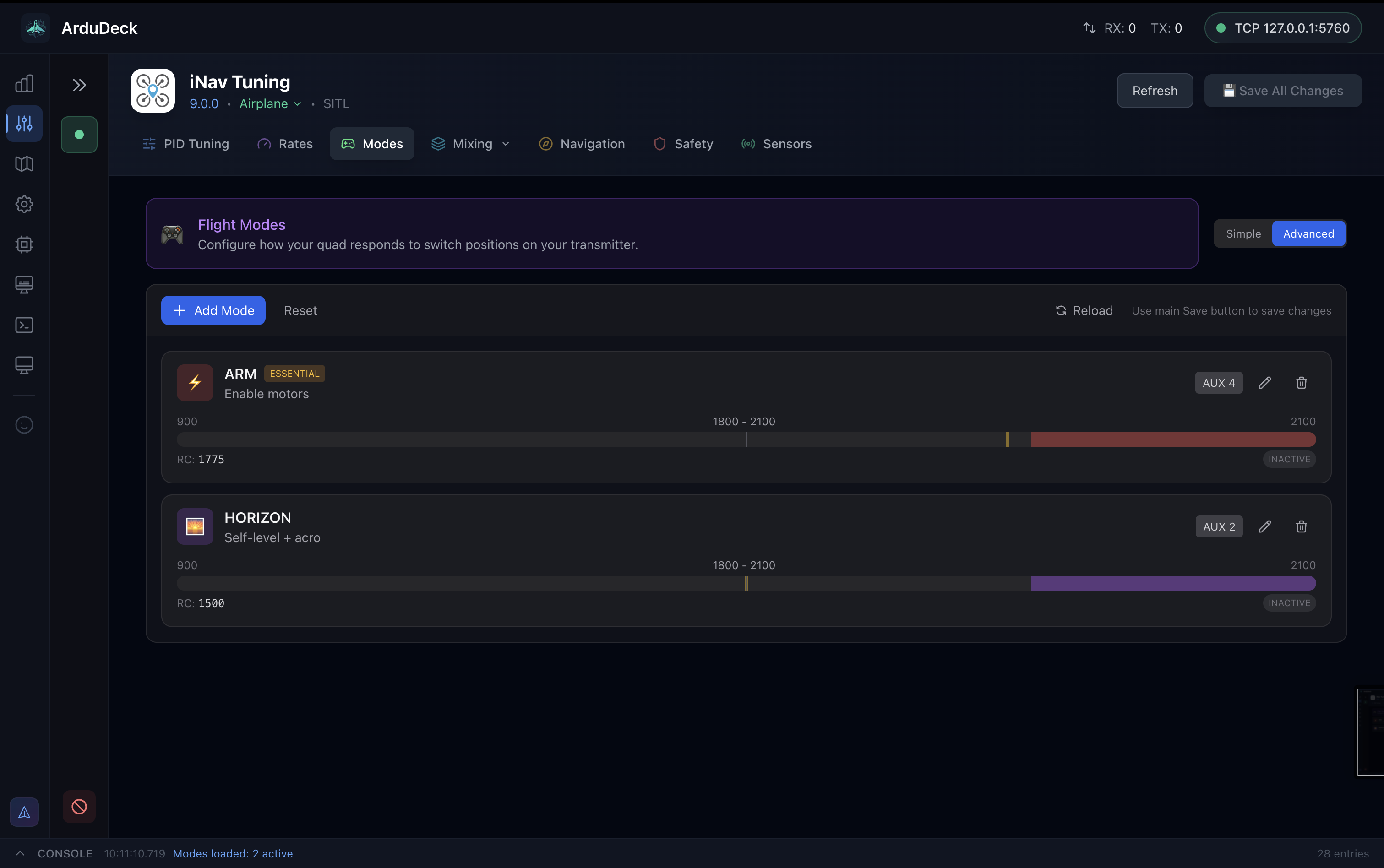Click the HORIZON purple range bar
The image size is (1384, 868).
tap(1173, 583)
